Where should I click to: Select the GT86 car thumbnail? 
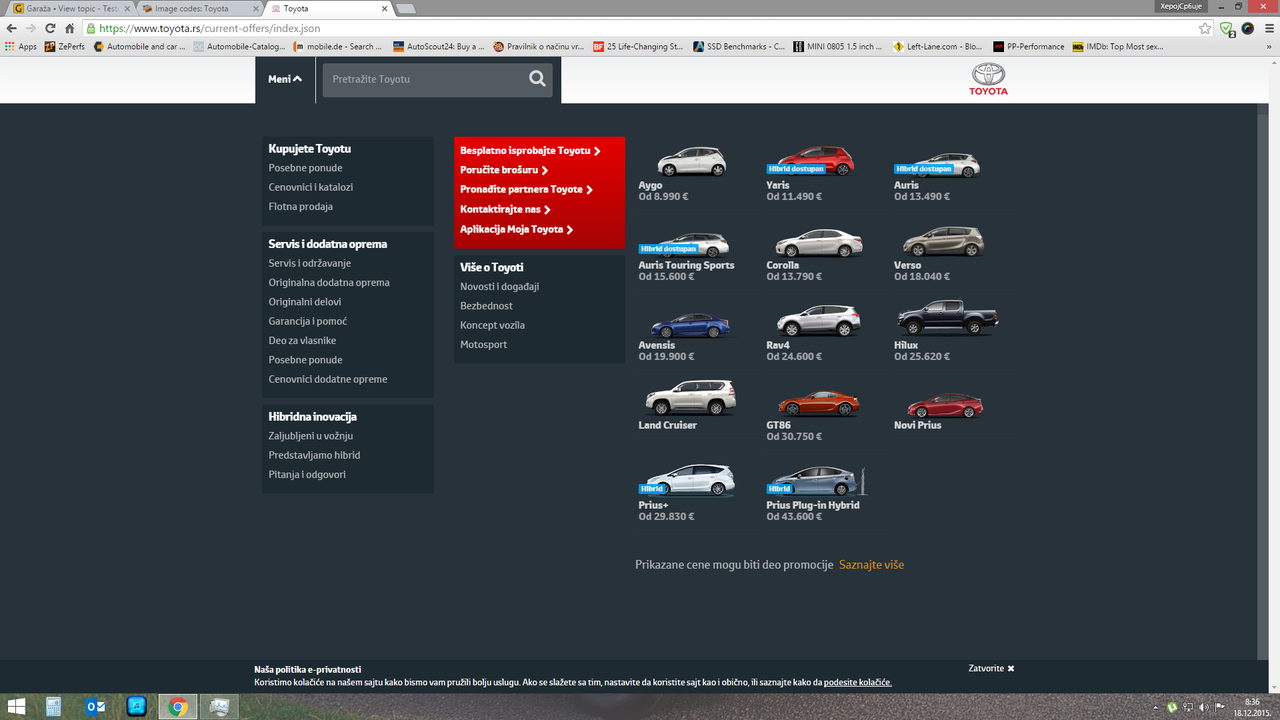pos(819,403)
